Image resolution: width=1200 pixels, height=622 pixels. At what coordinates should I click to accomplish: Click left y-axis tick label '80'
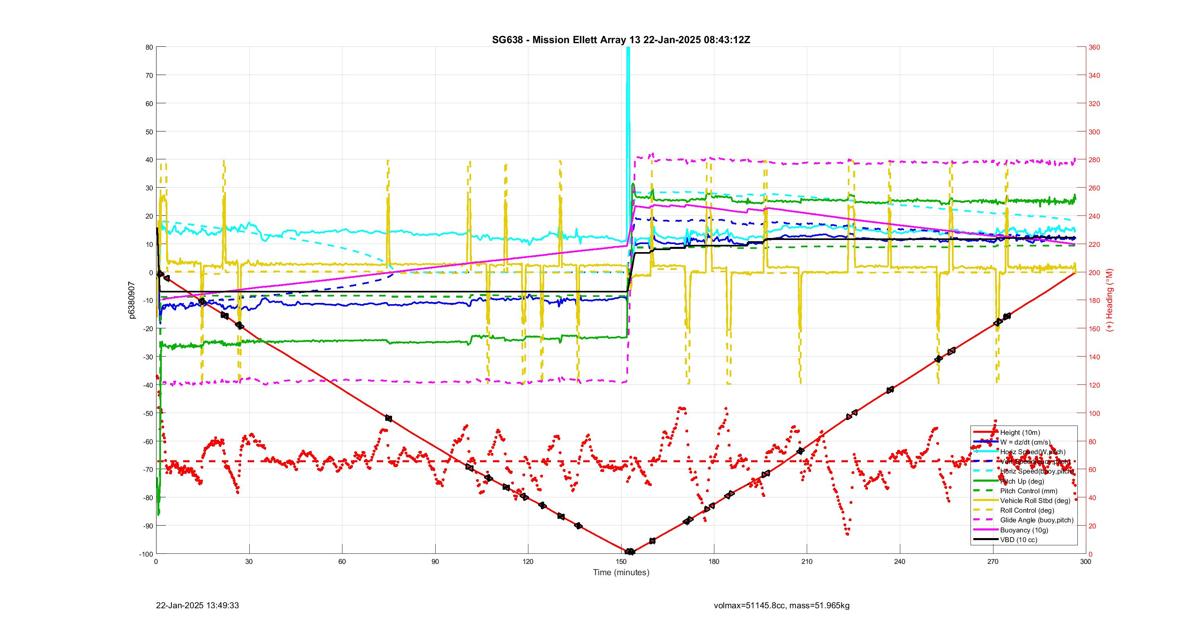pos(148,47)
